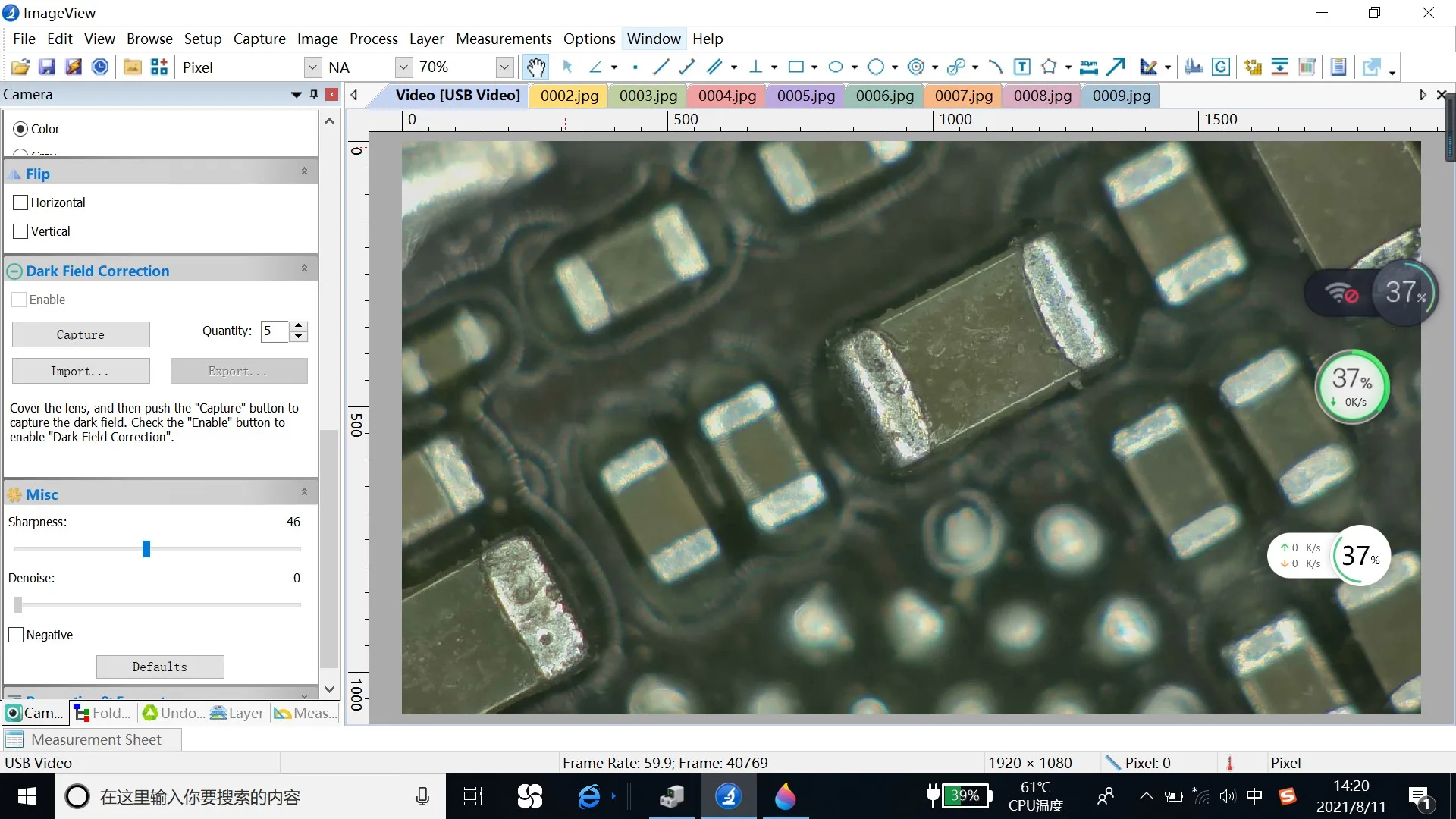
Task: Select the arrow annotation tool
Action: (1116, 67)
